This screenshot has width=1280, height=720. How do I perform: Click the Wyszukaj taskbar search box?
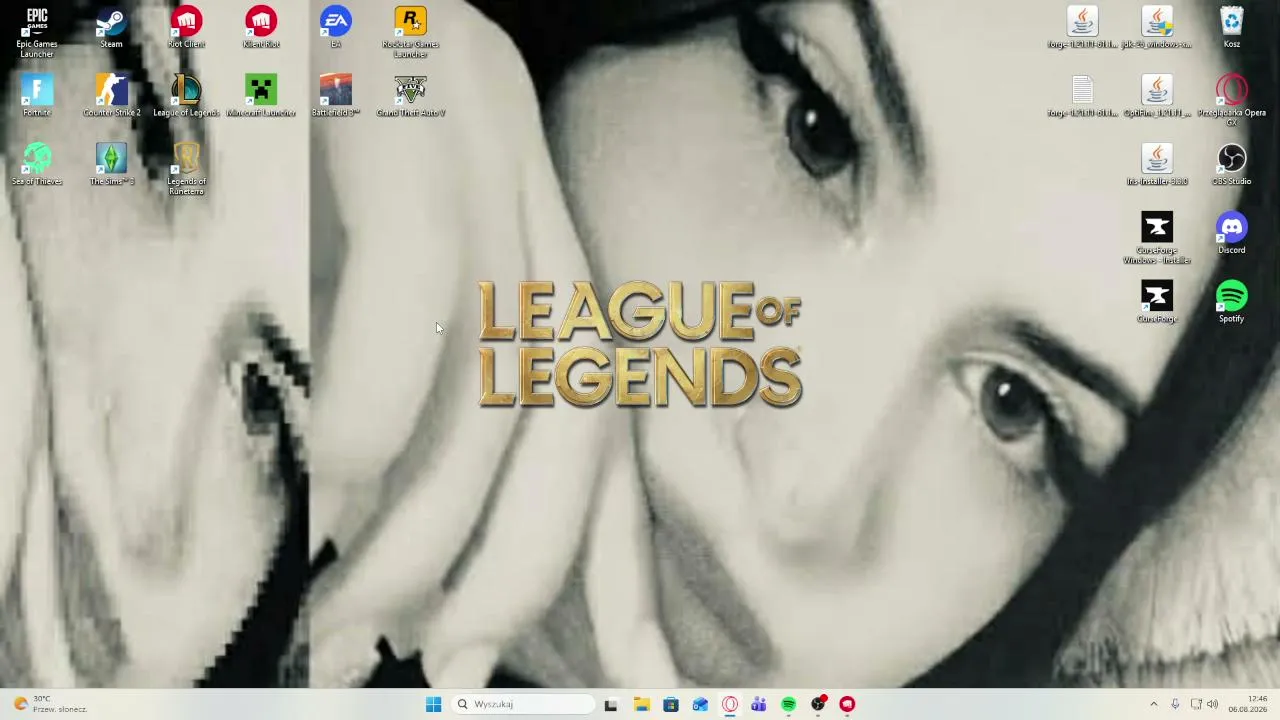point(523,704)
